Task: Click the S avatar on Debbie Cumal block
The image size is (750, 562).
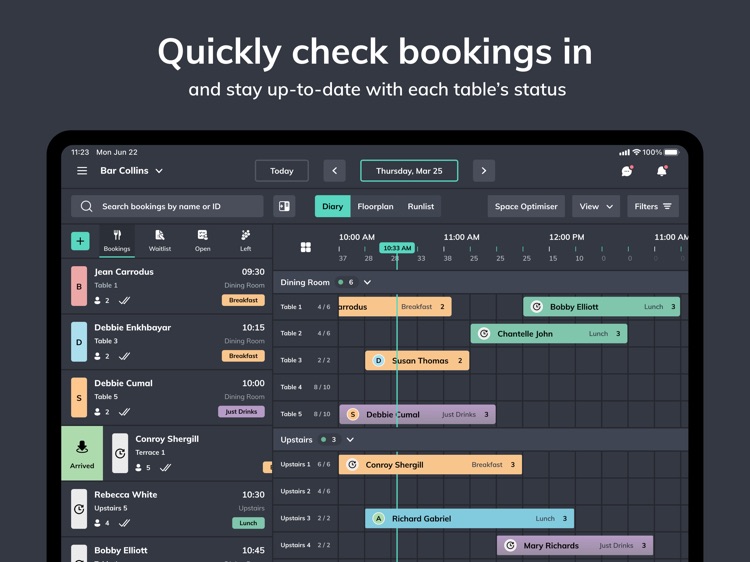Action: [x=353, y=414]
